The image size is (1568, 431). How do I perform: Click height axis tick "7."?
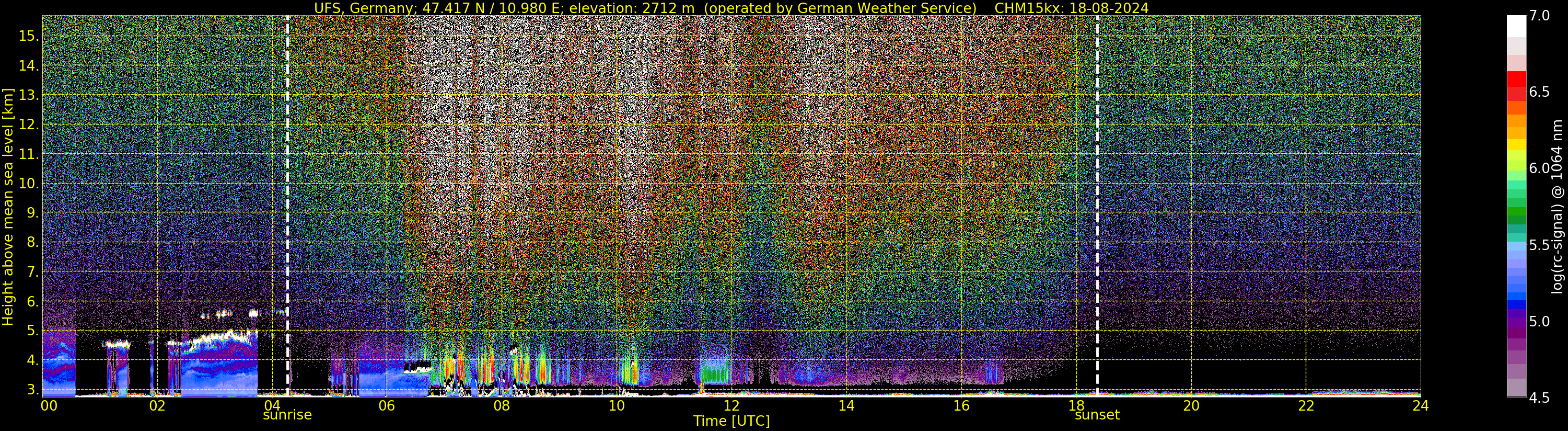32,272
